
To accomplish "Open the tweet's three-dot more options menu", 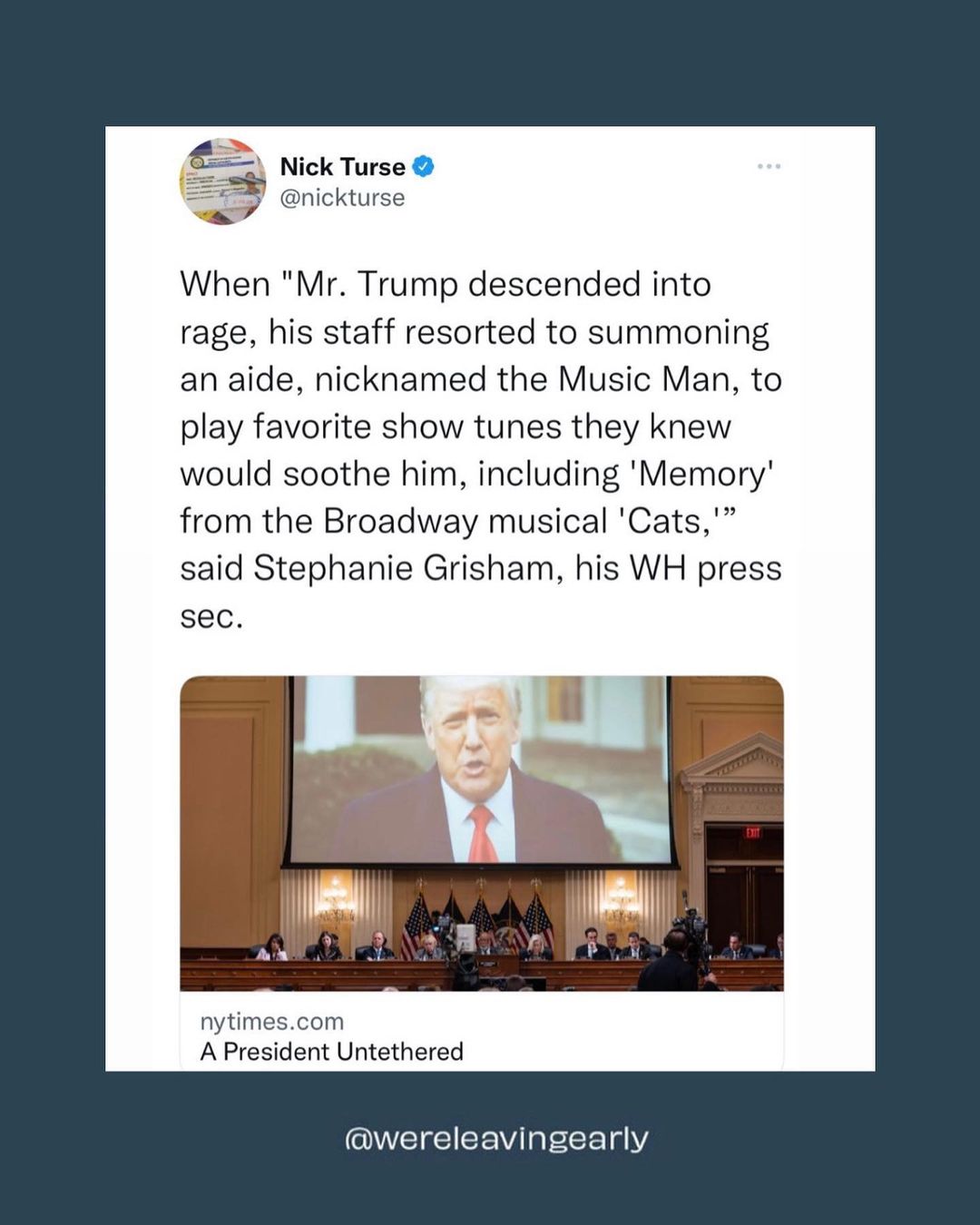I will [x=769, y=166].
